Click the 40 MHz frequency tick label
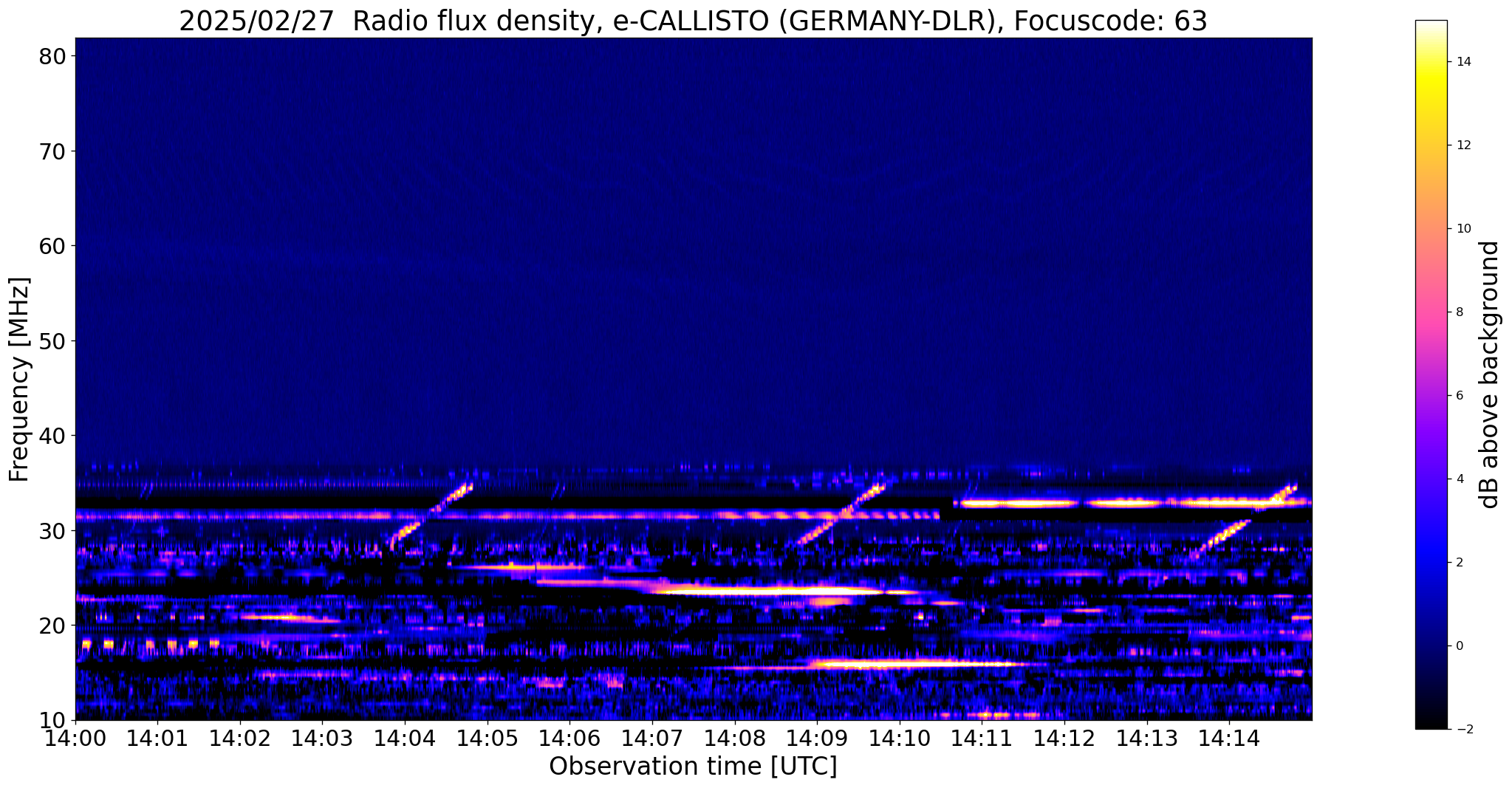 coord(52,436)
